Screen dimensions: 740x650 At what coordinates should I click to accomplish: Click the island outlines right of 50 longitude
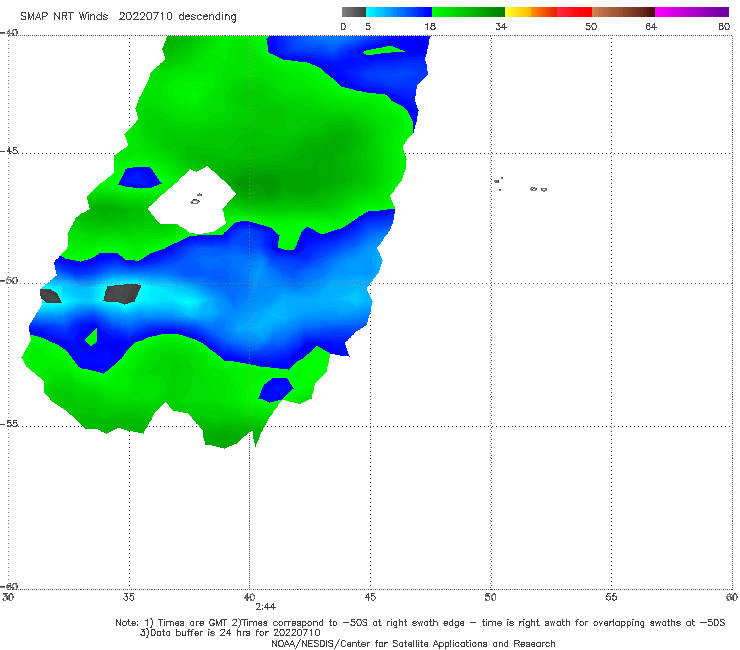520,185
